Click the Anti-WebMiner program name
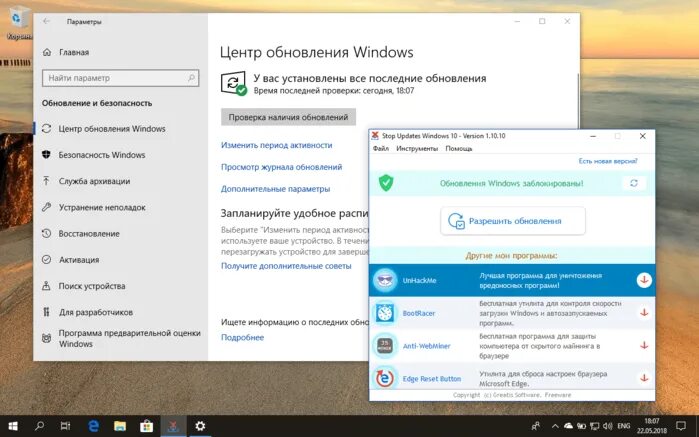Viewport: 699px width, 437px height. pos(427,346)
